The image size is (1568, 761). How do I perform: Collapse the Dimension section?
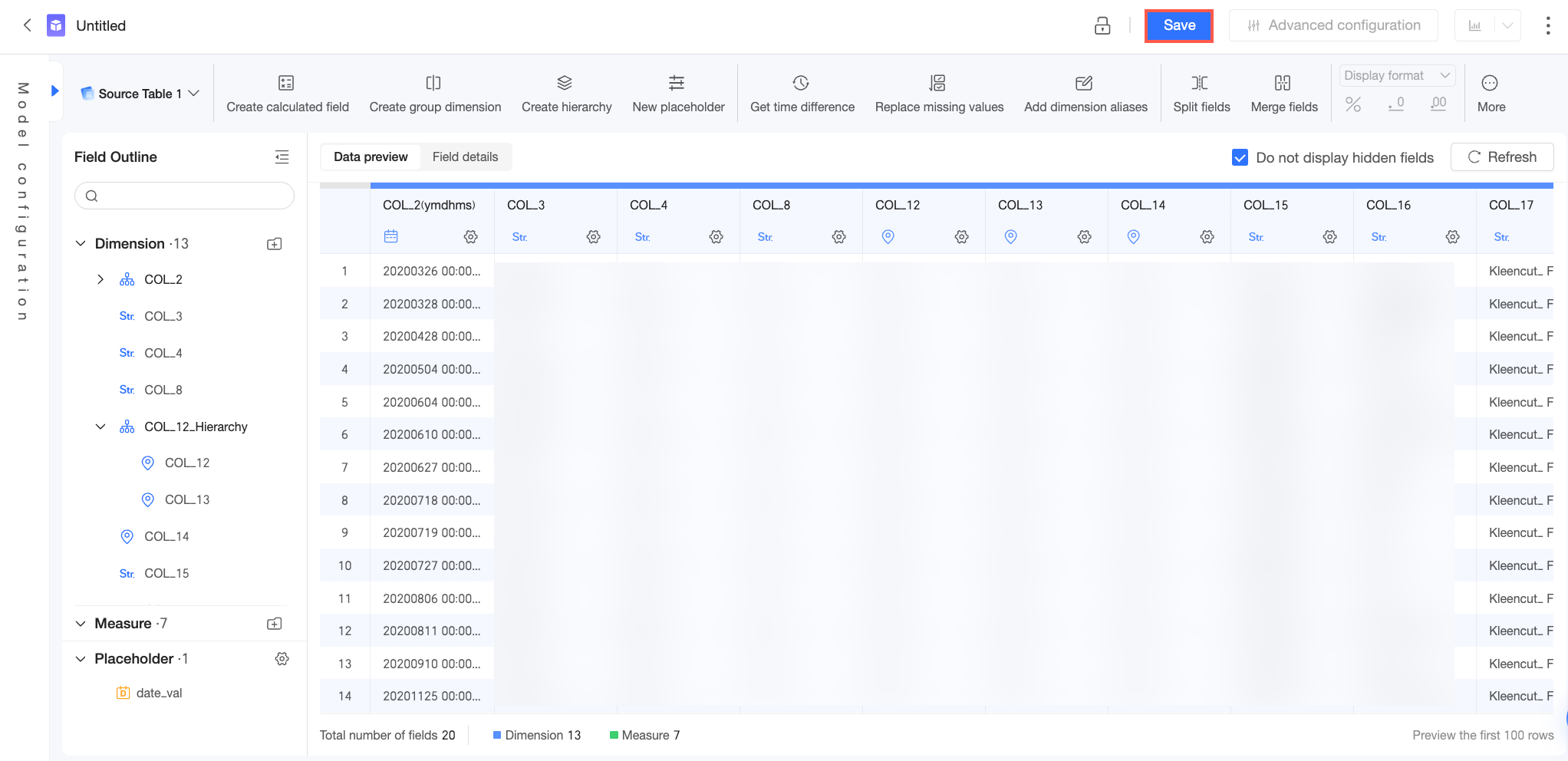pos(81,244)
